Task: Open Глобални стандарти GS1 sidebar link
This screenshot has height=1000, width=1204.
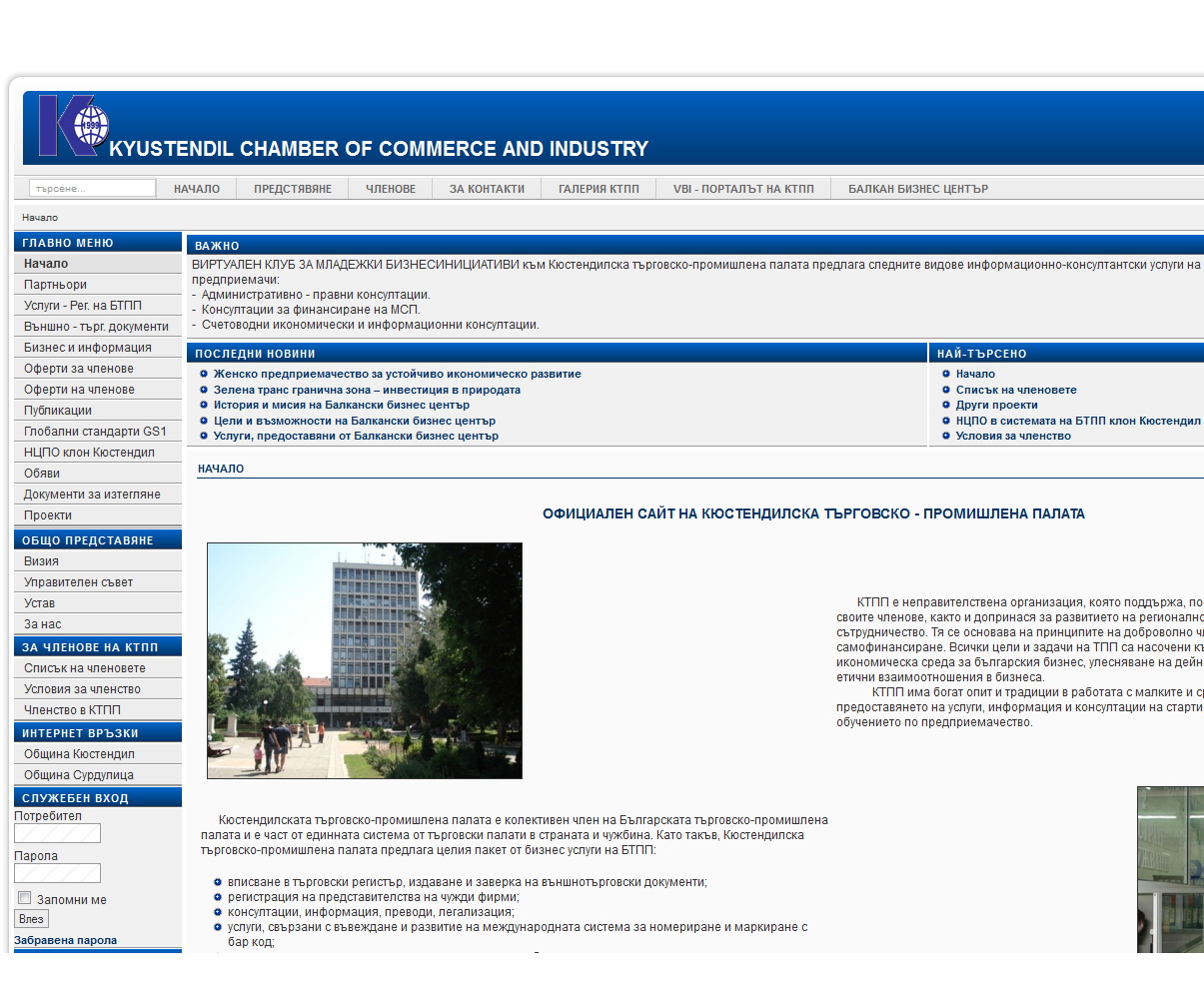Action: pyautogui.click(x=98, y=432)
